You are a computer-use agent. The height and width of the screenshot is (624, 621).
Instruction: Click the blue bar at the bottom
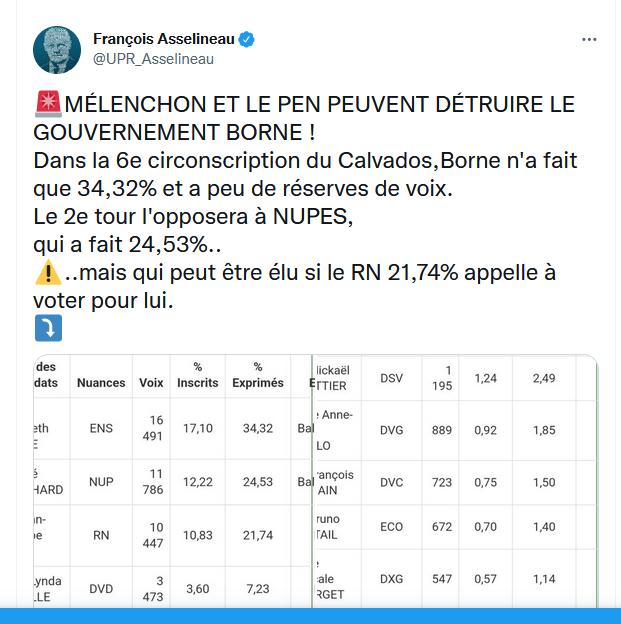[310, 616]
